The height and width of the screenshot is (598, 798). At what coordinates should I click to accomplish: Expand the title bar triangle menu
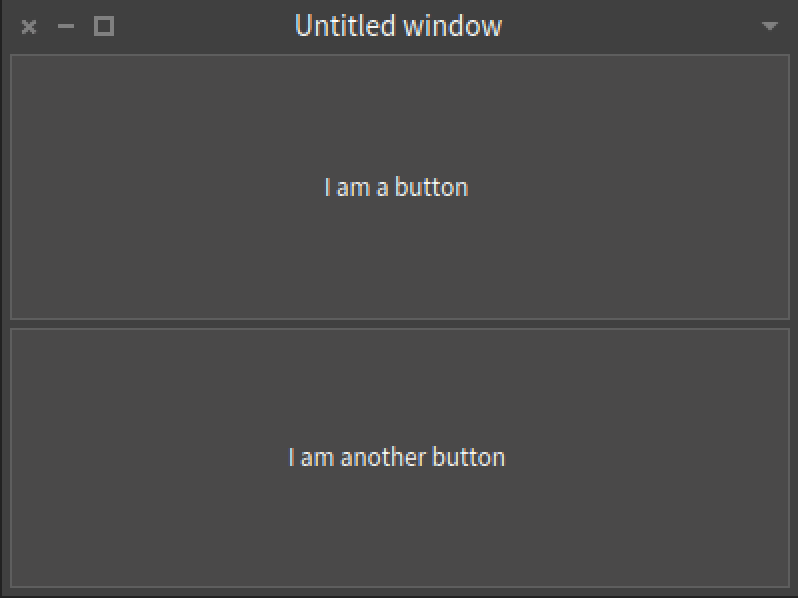(769, 27)
